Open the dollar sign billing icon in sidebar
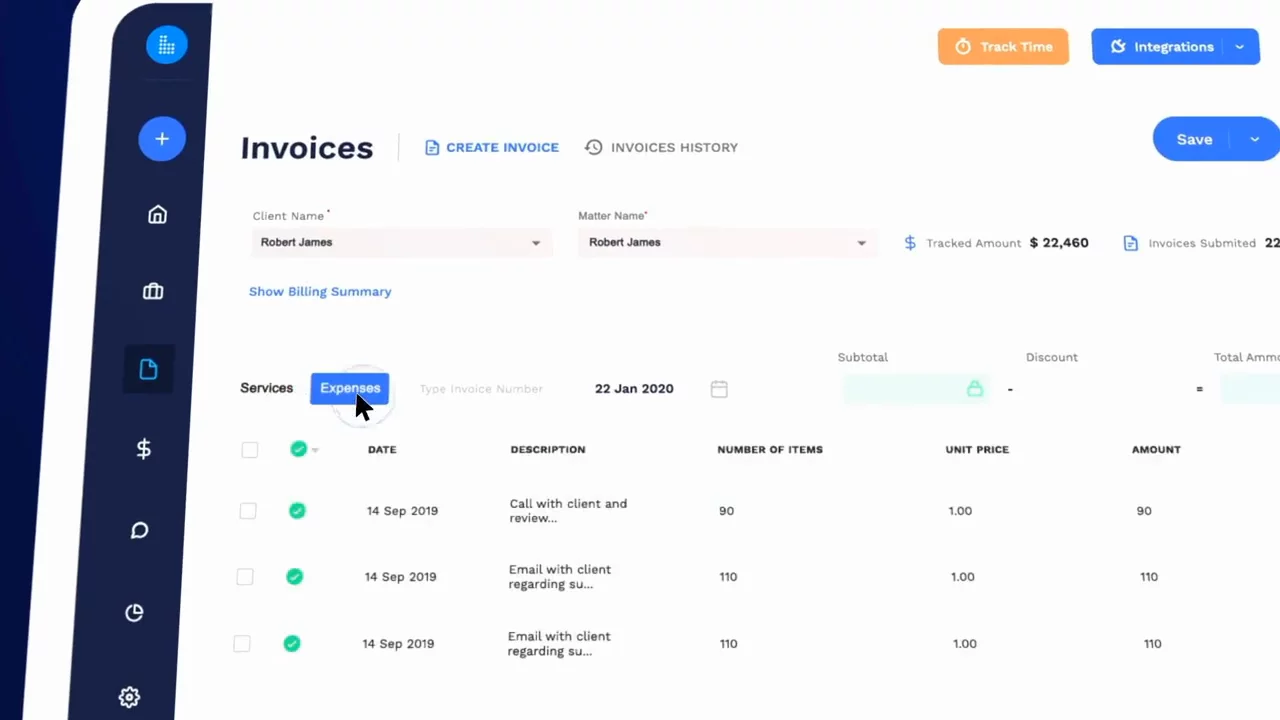 pos(144,449)
